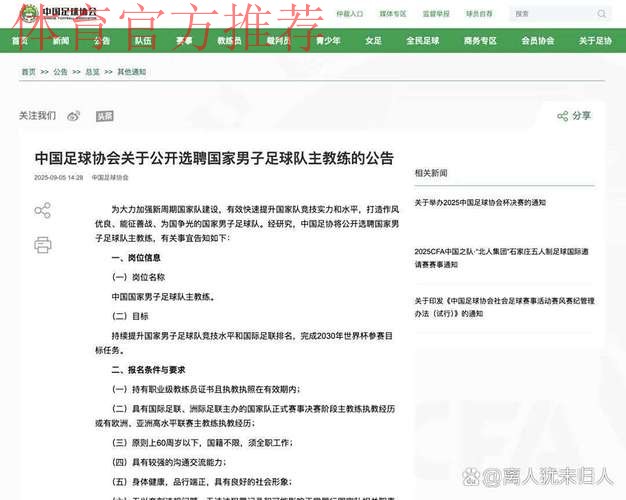Open the 新闻 navigation menu
The height and width of the screenshot is (500, 626).
pos(60,41)
